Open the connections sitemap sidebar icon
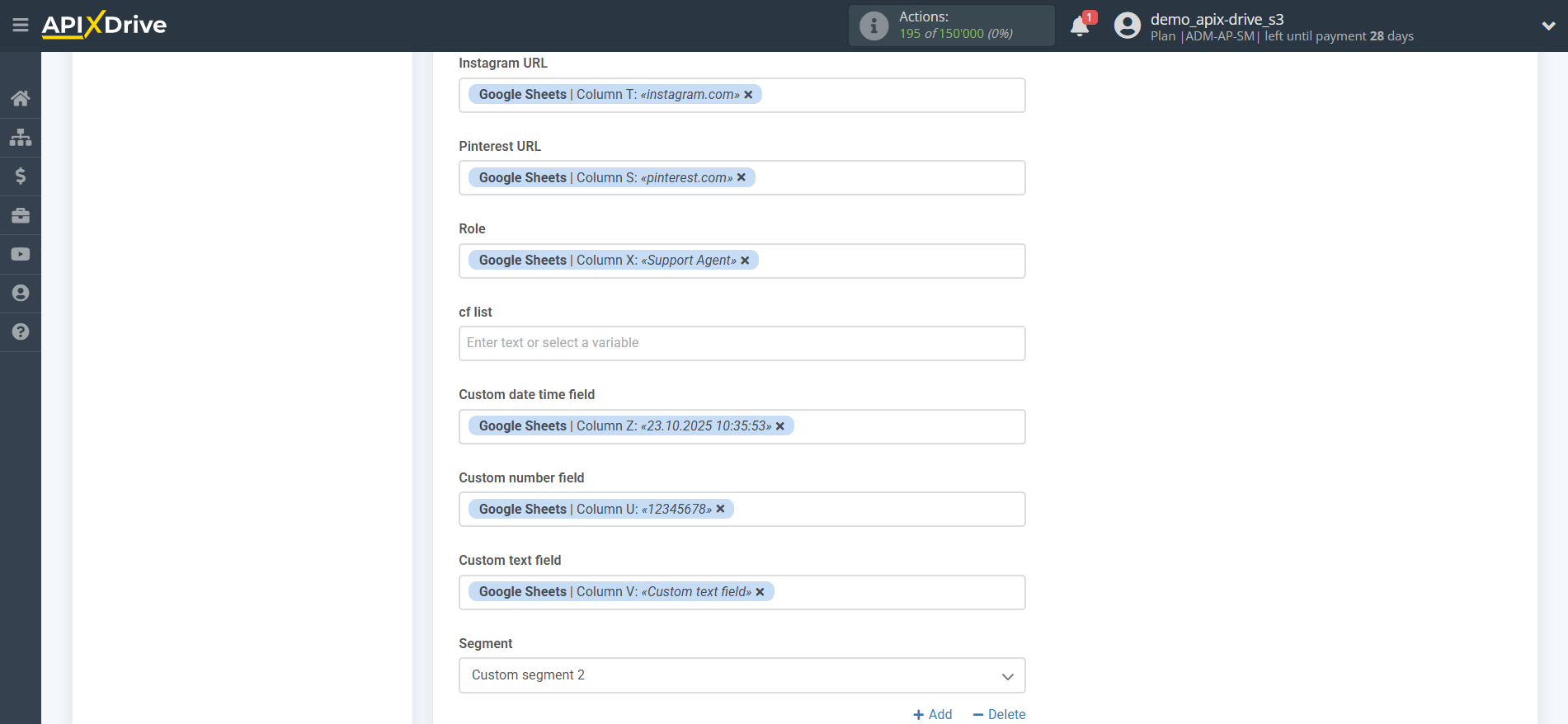Screen dimensions: 1568x724 [21, 137]
